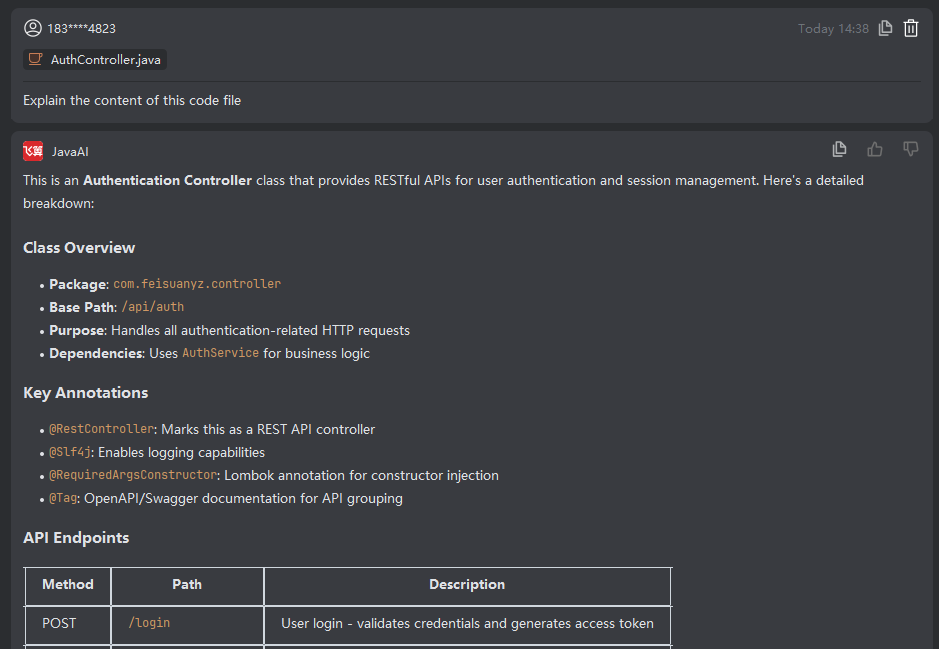Click the Description table column header
The image size is (939, 649).
(467, 585)
